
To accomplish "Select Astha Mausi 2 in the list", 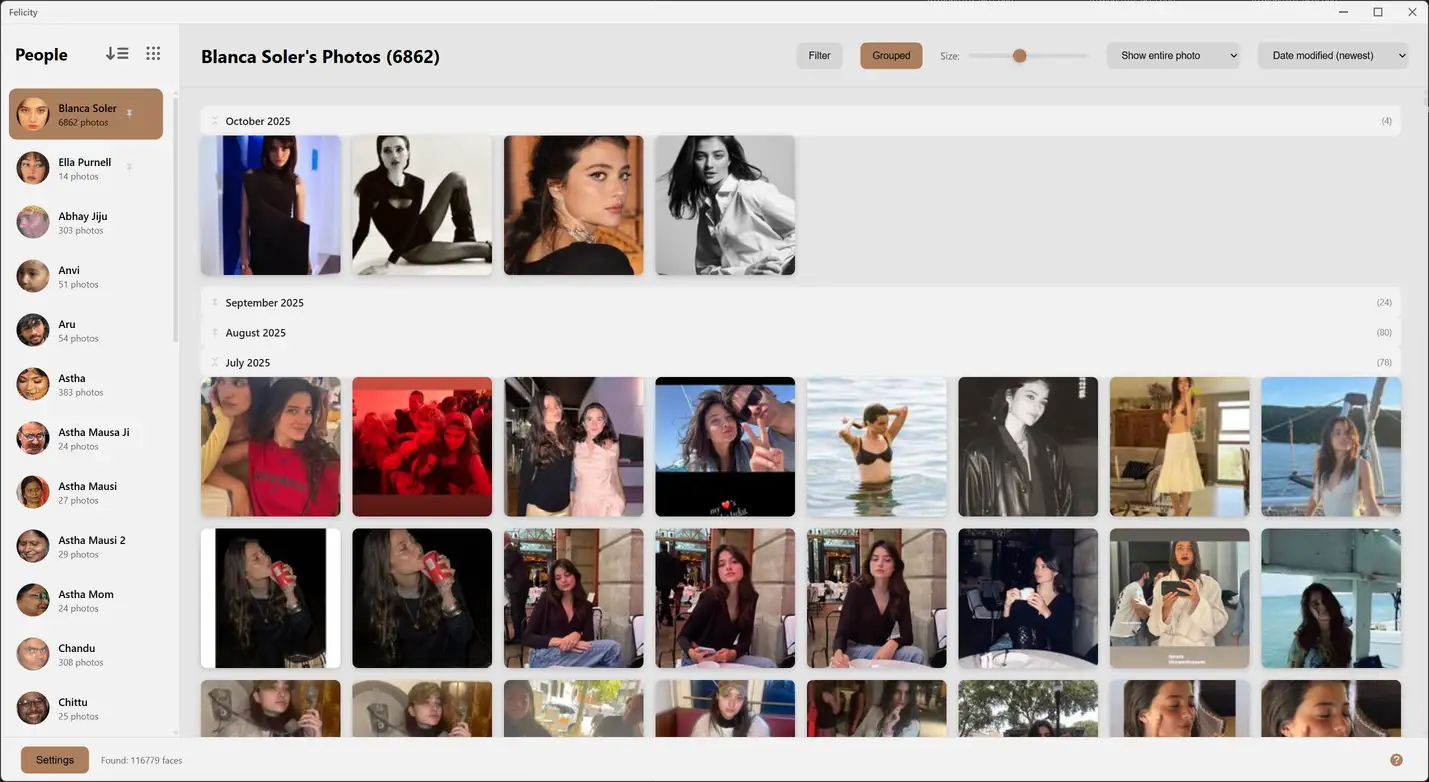I will [x=86, y=546].
